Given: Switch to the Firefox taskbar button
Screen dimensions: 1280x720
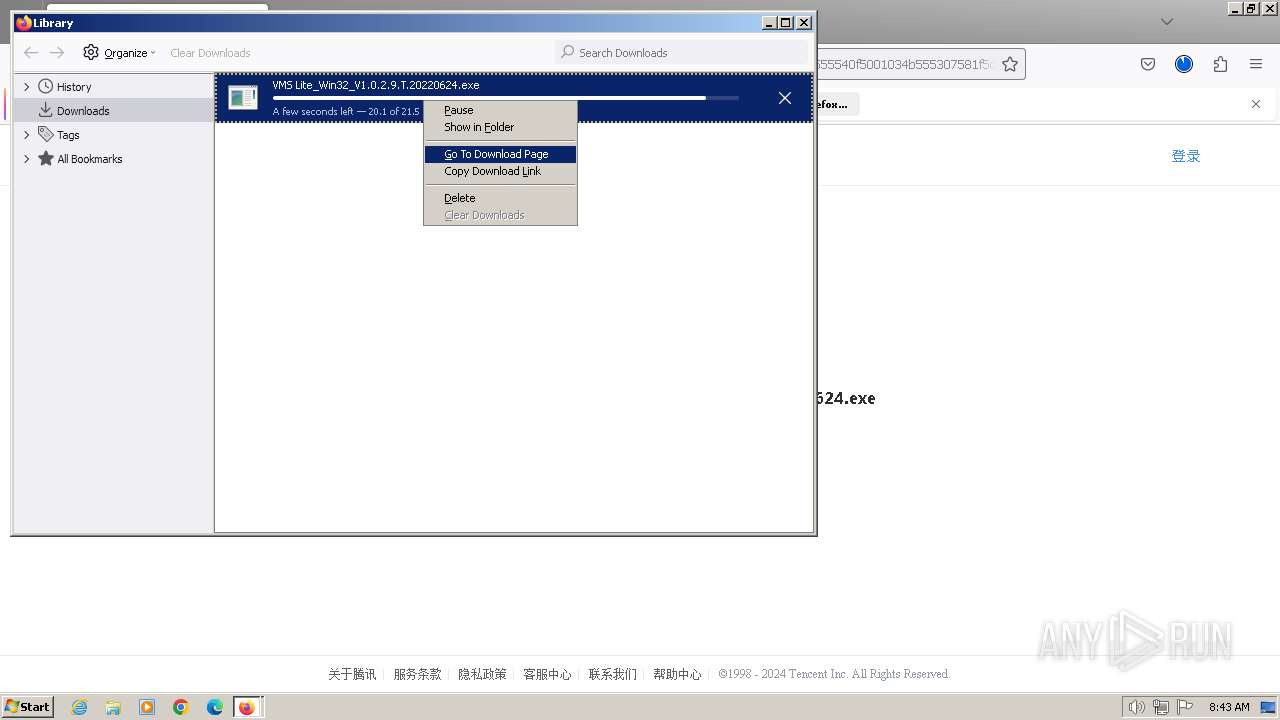Looking at the screenshot, I should (x=247, y=707).
